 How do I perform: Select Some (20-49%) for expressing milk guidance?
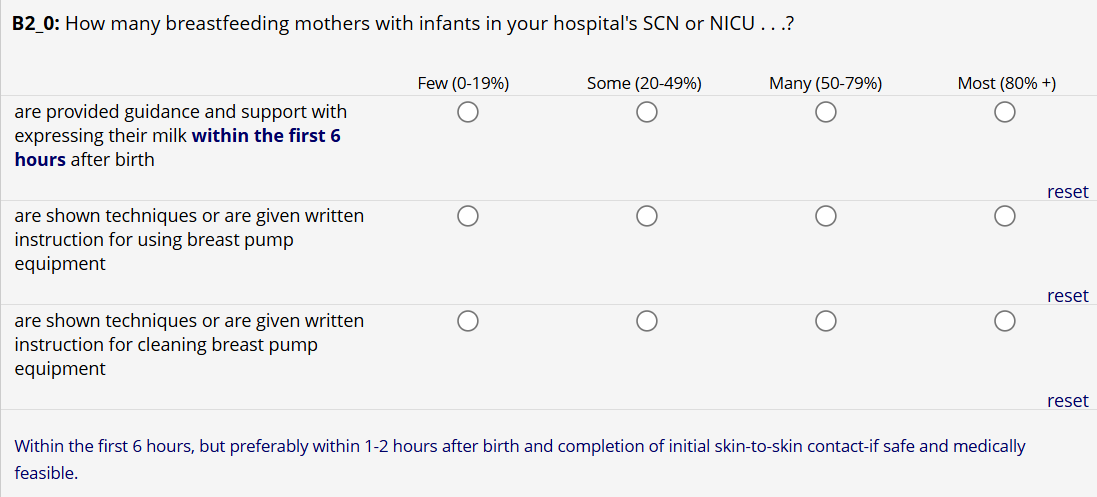[646, 112]
